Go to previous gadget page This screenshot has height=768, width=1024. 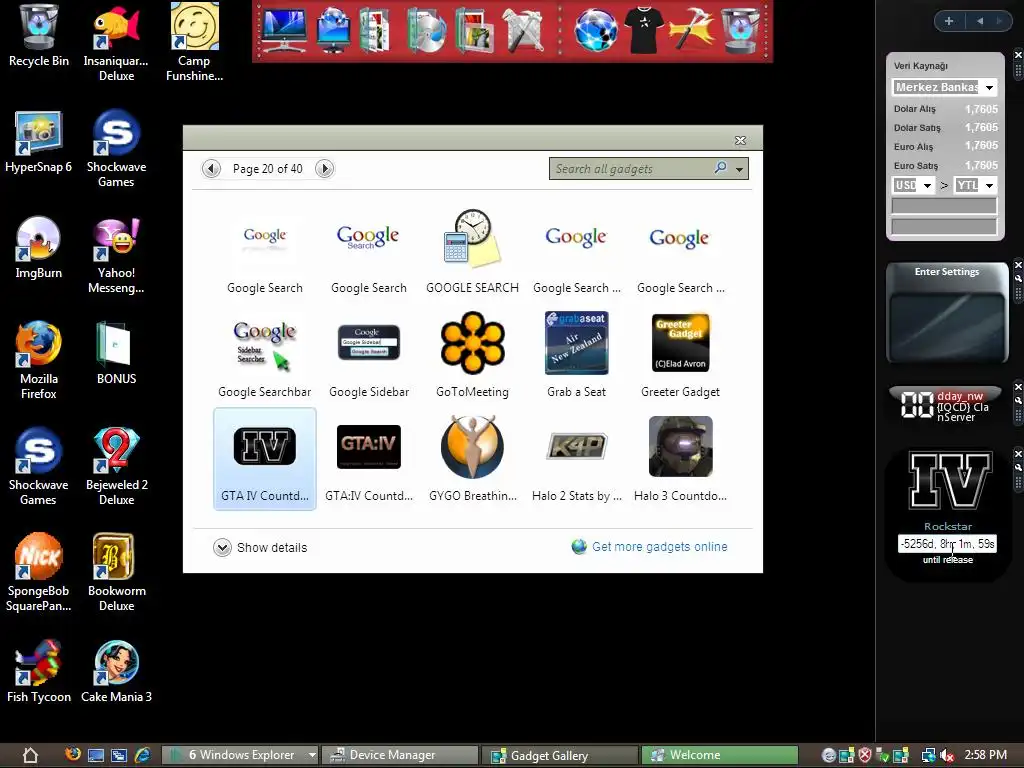coord(211,168)
